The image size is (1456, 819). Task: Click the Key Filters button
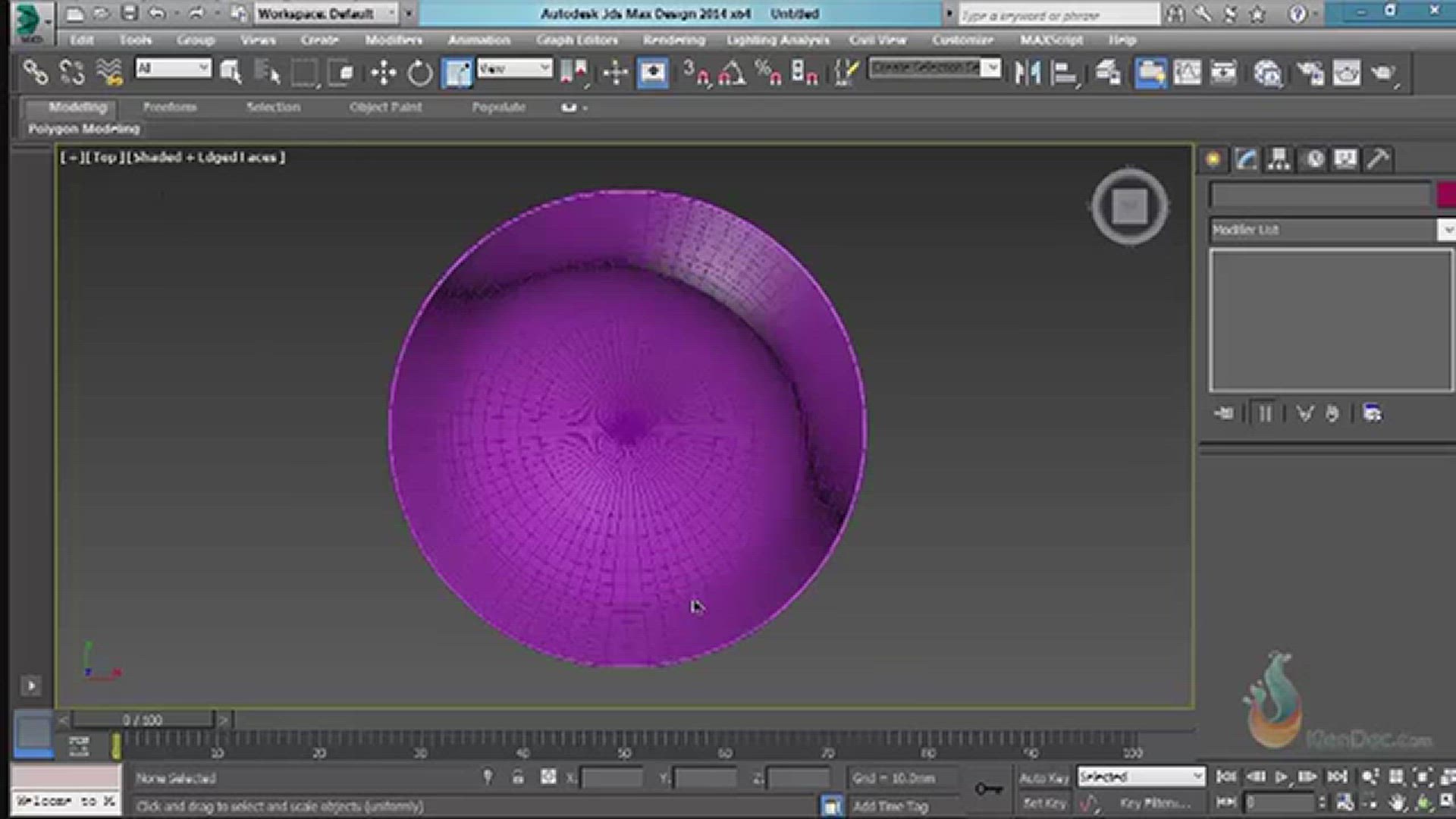(x=1154, y=802)
